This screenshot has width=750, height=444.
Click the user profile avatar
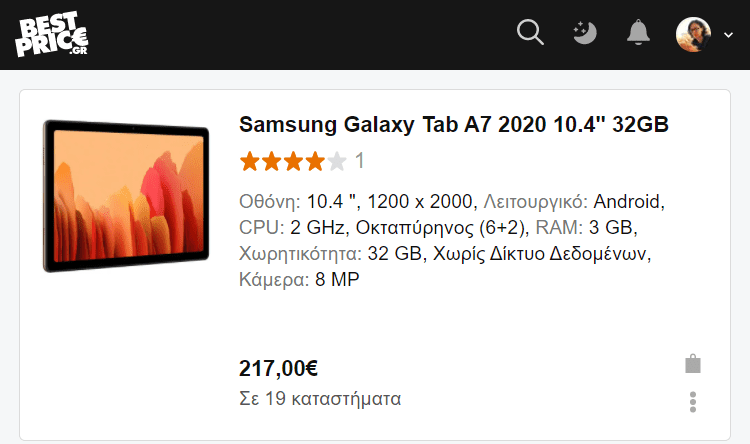point(693,34)
